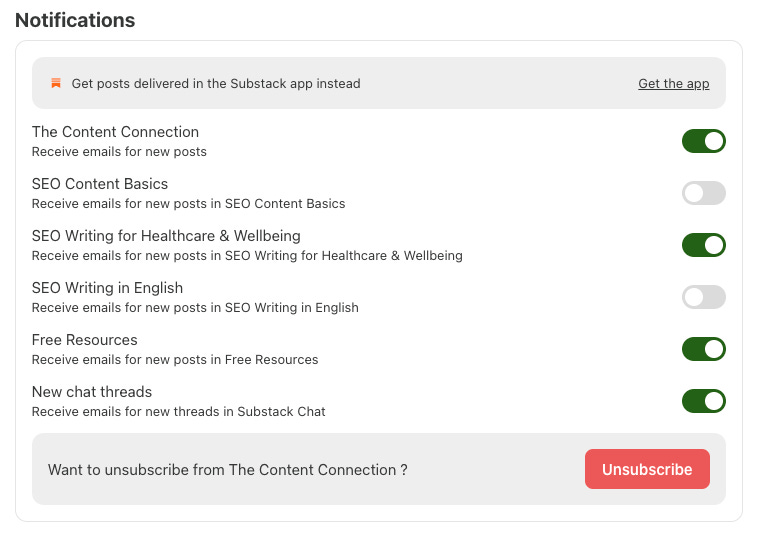Click the 'New chat threads' setting title

[92, 392]
